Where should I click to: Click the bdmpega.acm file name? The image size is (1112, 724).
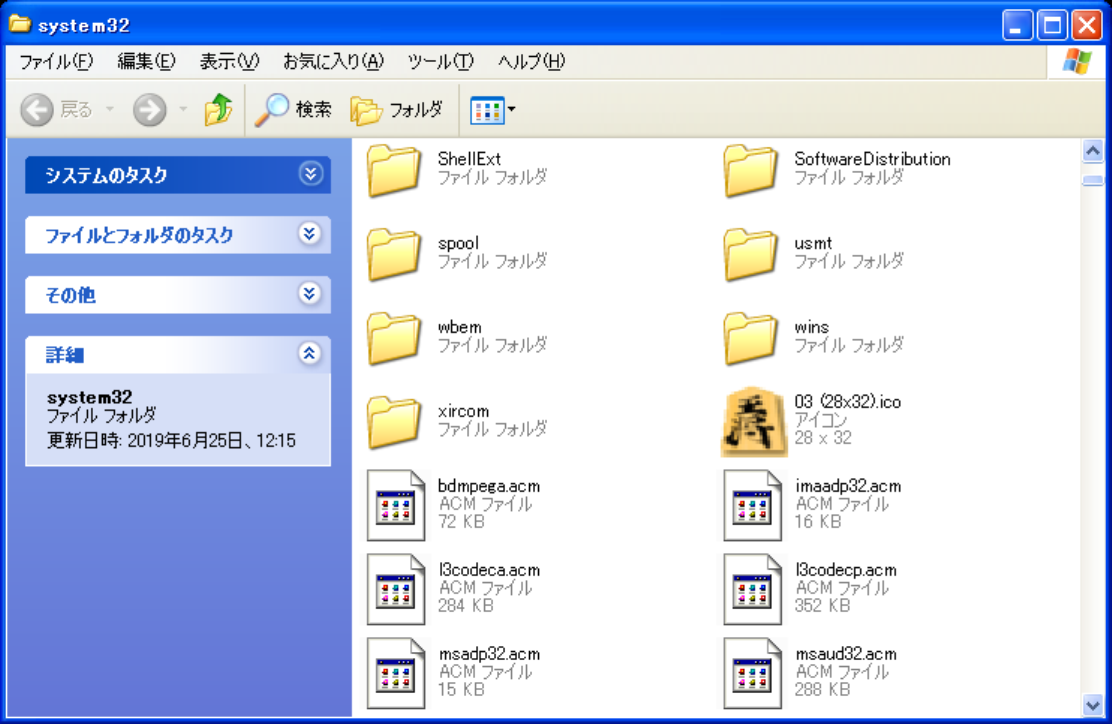[x=489, y=486]
